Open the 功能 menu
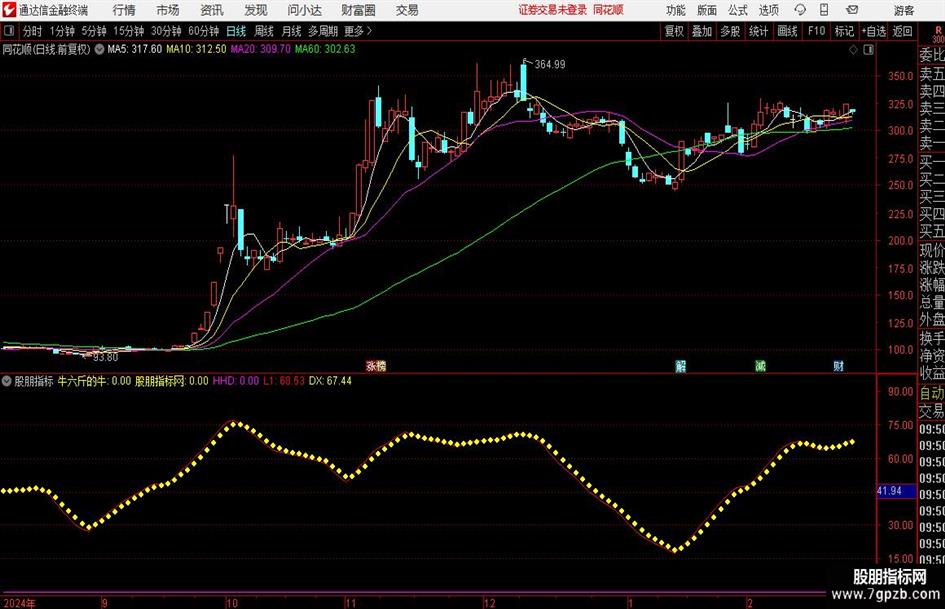The height and width of the screenshot is (609, 945). click(x=676, y=10)
